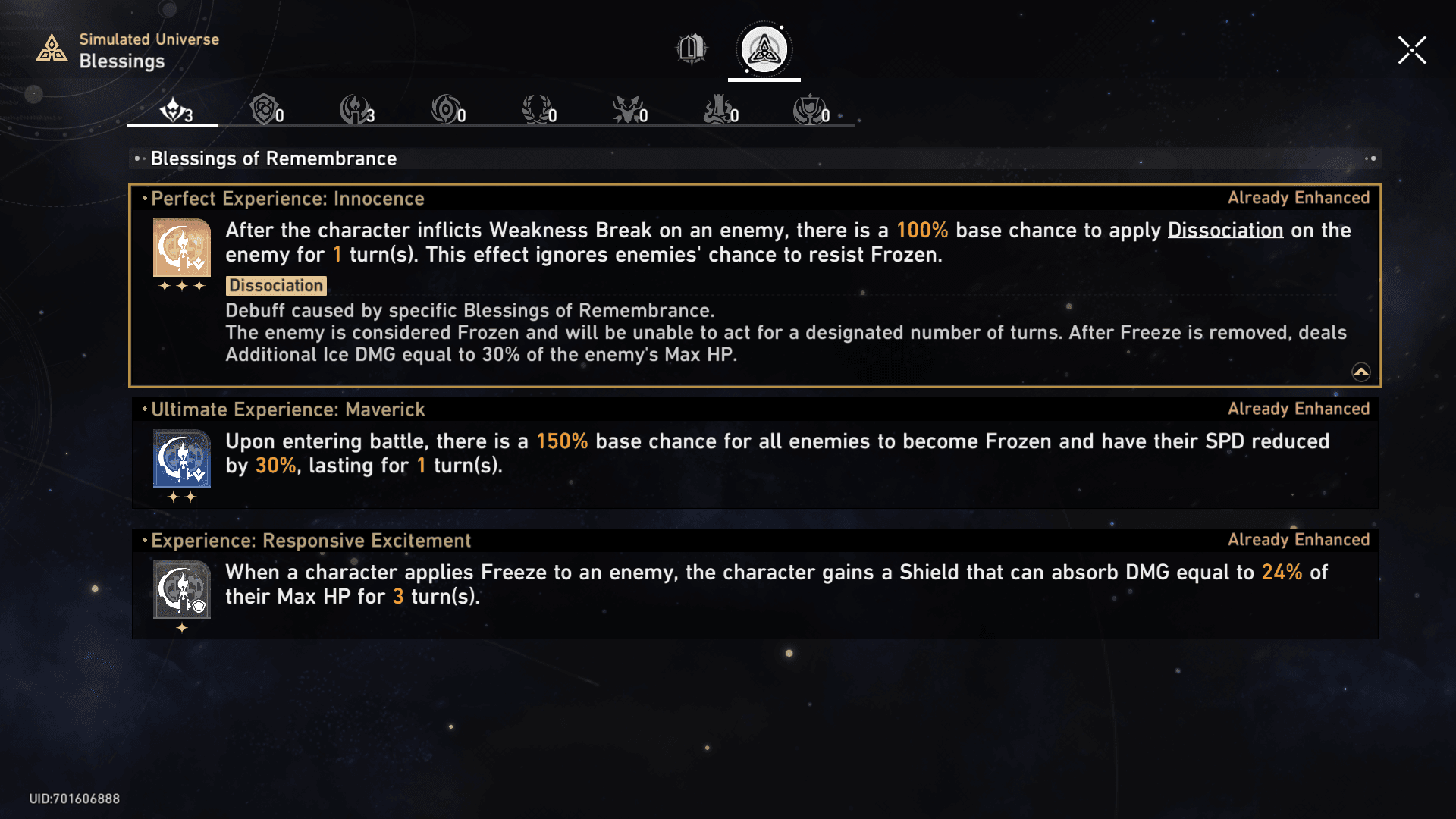
Task: Open the underlined Dissociation keyword link
Action: 1225,231
